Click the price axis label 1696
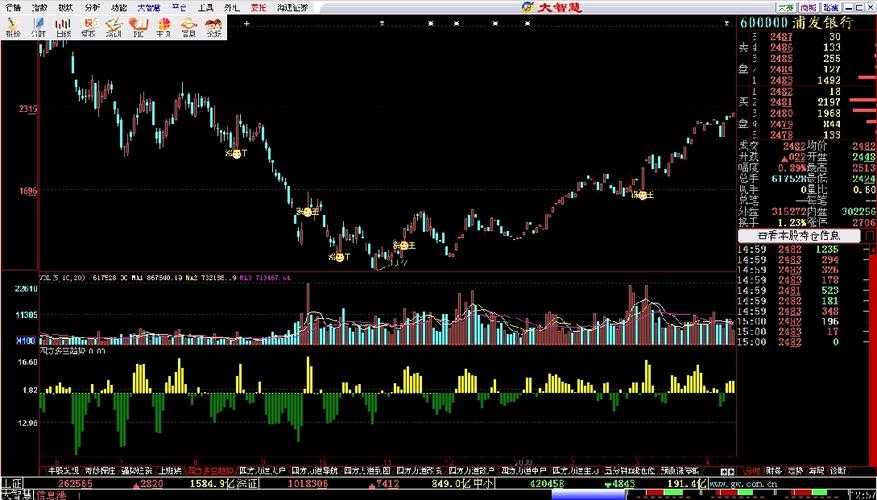The height and width of the screenshot is (500, 877). [x=27, y=191]
